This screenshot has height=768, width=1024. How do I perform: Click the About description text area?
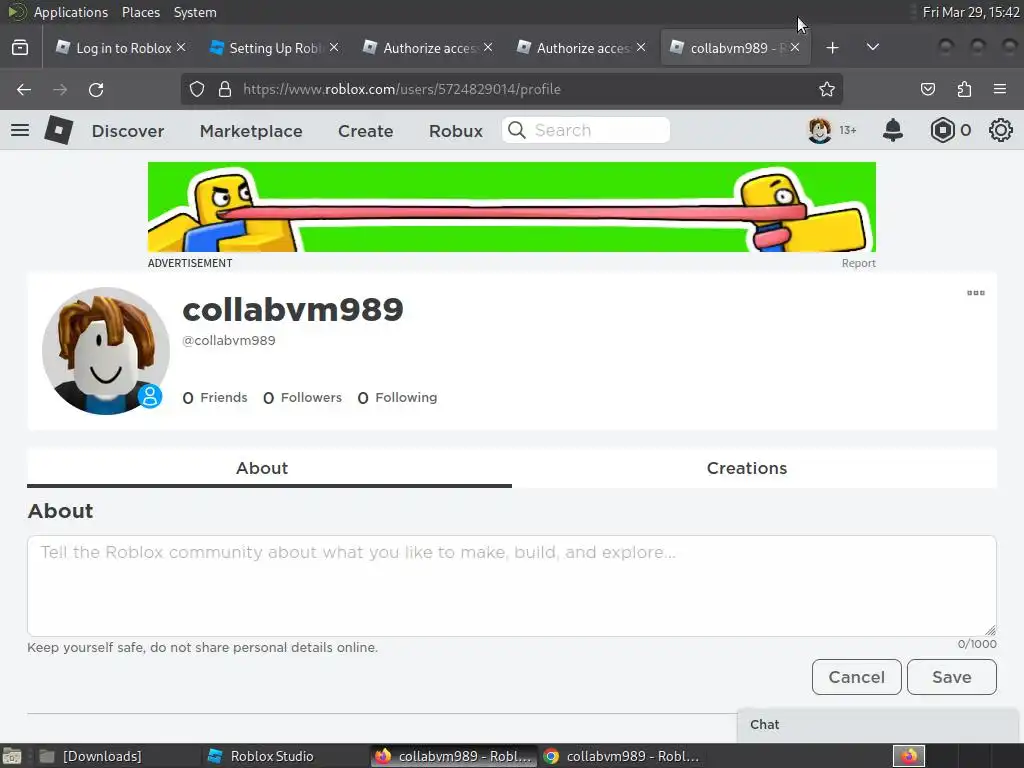(512, 586)
